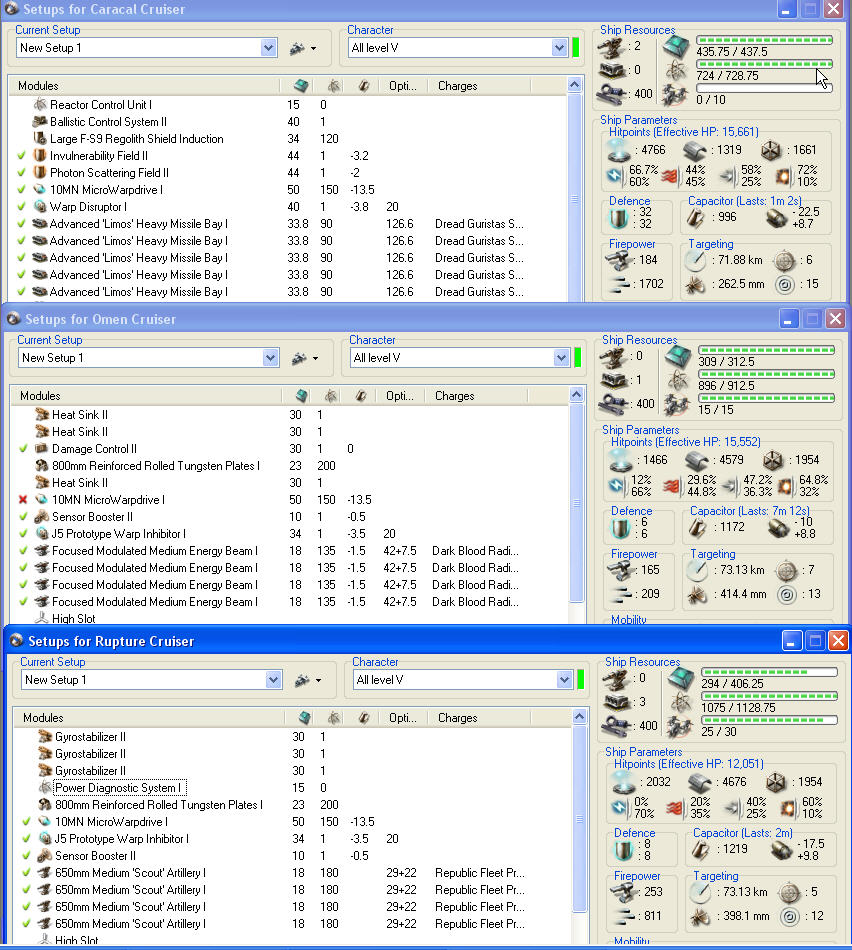Select the Omen's High Slot row
Image resolution: width=852 pixels, height=950 pixels.
[291, 619]
